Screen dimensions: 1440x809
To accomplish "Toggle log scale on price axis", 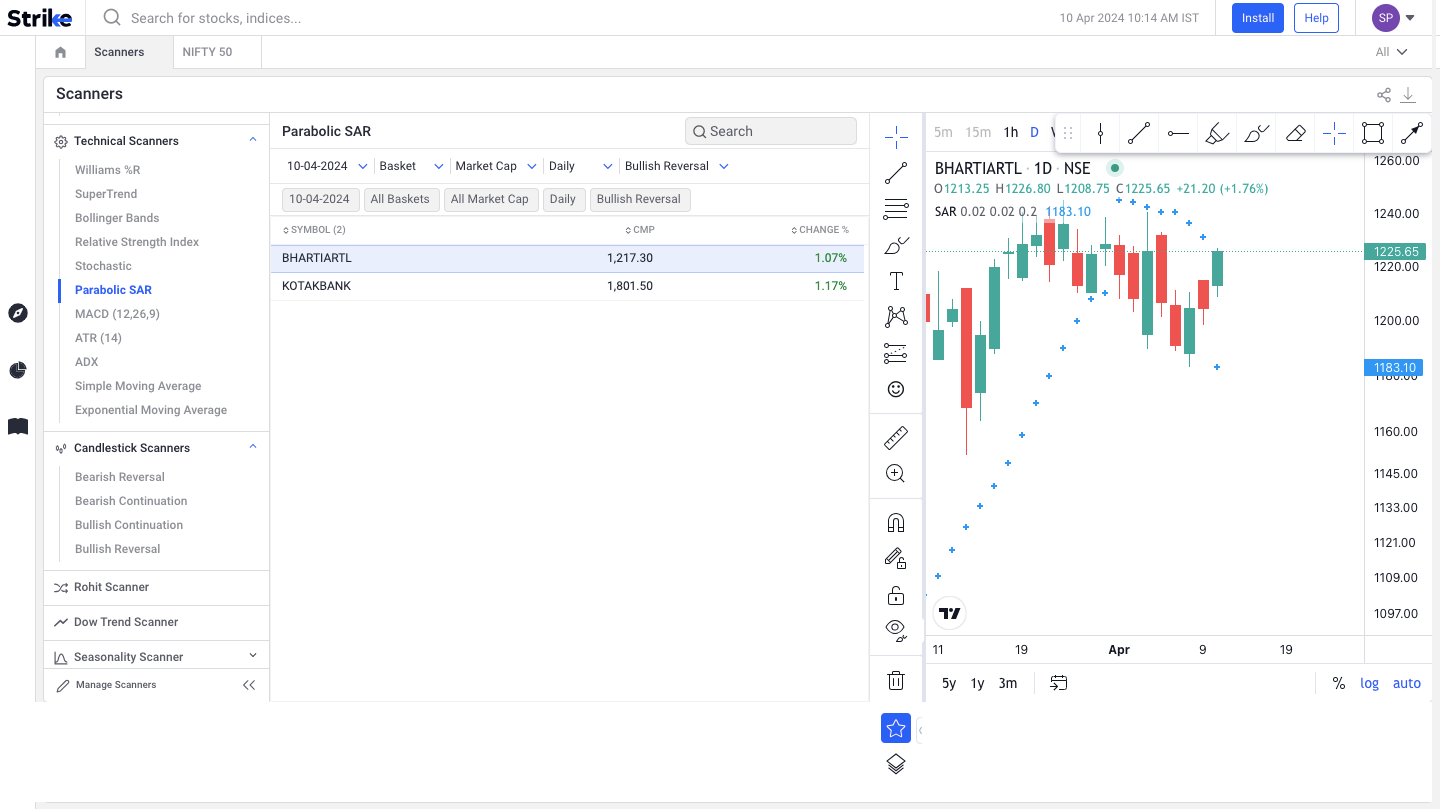I will (1369, 683).
